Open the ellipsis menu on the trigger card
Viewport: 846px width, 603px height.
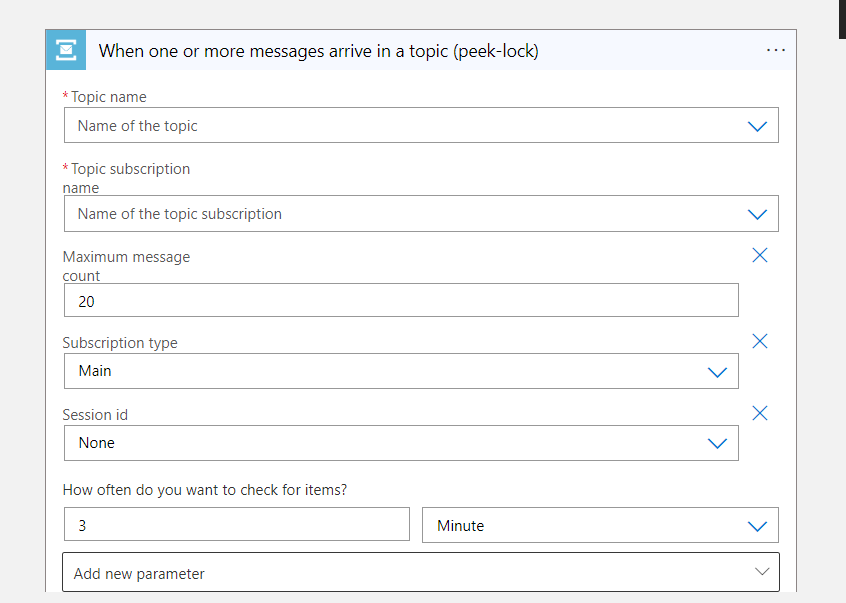point(776,49)
